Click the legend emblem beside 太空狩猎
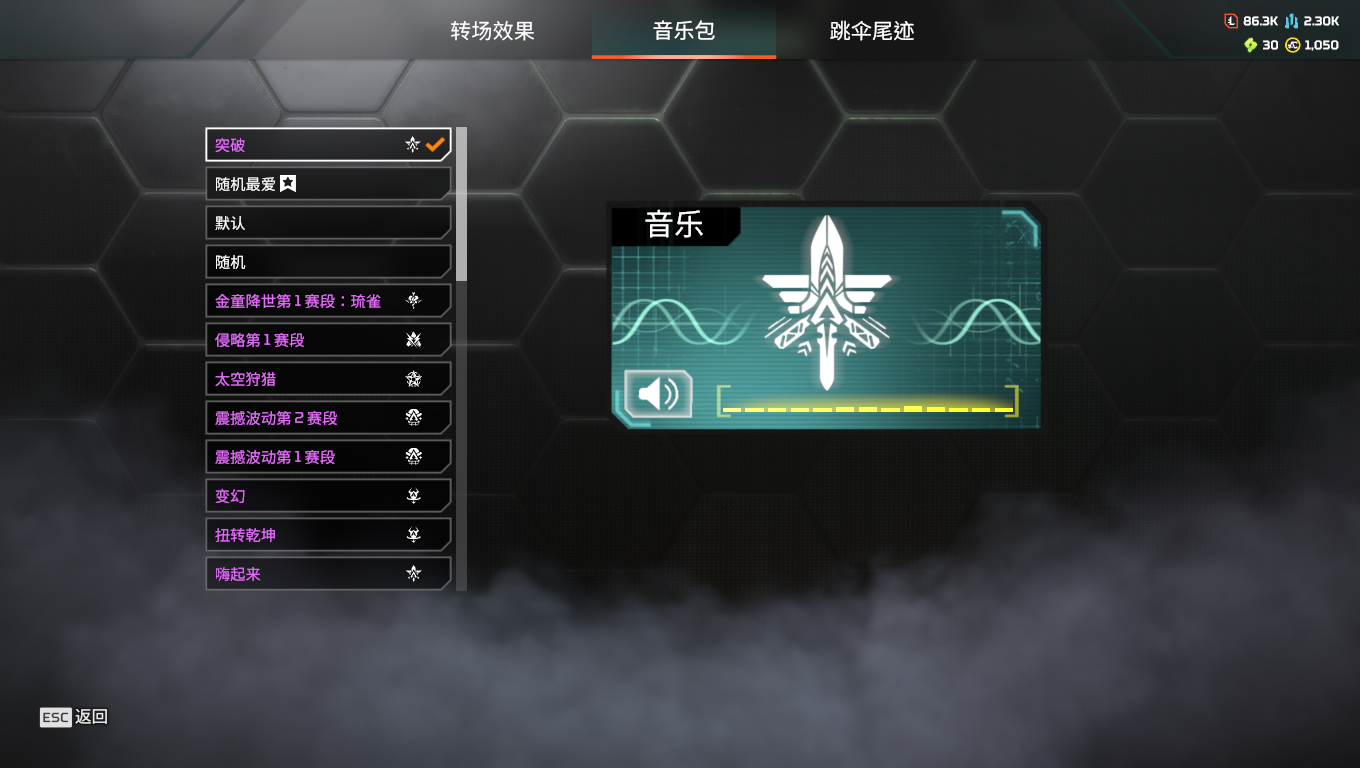1360x768 pixels. [413, 379]
